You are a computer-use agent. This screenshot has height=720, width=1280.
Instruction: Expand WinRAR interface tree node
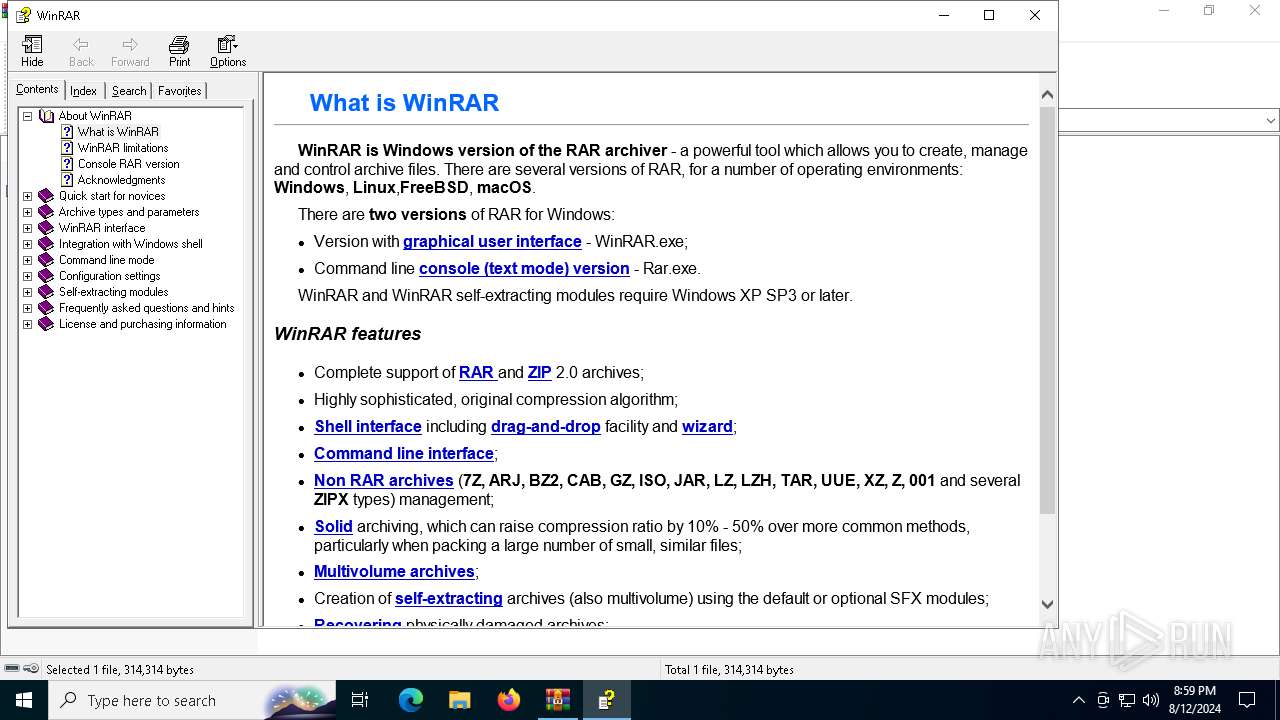coord(28,228)
